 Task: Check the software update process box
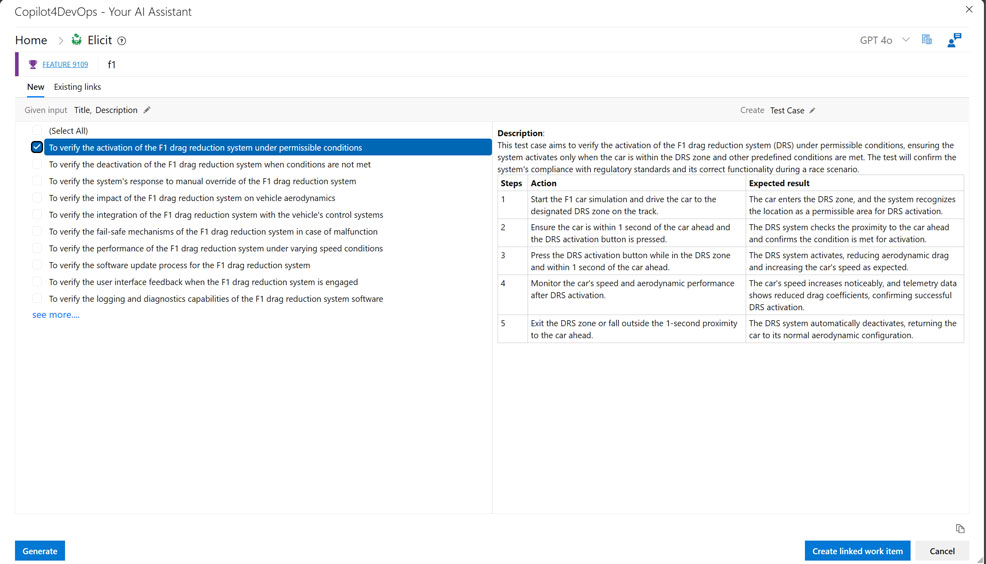37,265
